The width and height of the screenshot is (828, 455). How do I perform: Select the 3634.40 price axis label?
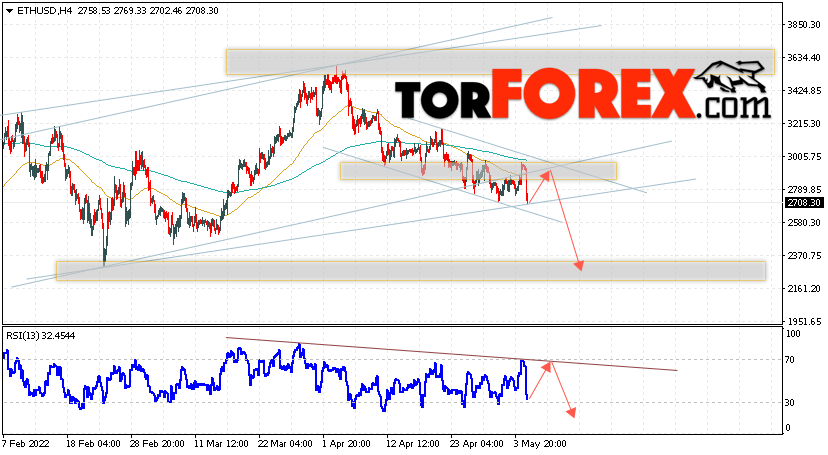click(804, 58)
